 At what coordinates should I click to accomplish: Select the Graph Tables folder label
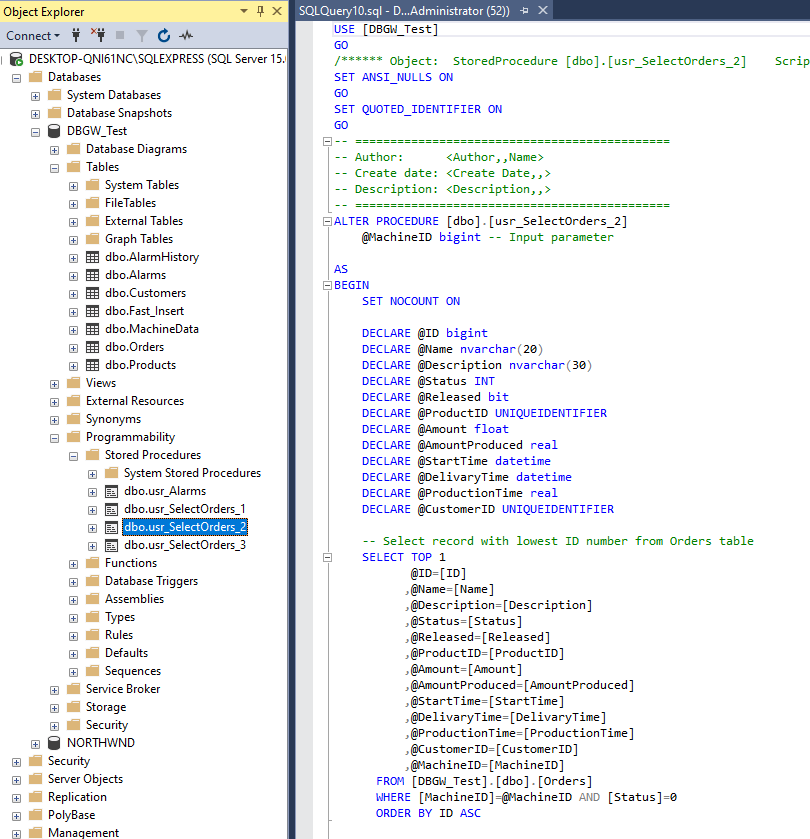pos(139,239)
